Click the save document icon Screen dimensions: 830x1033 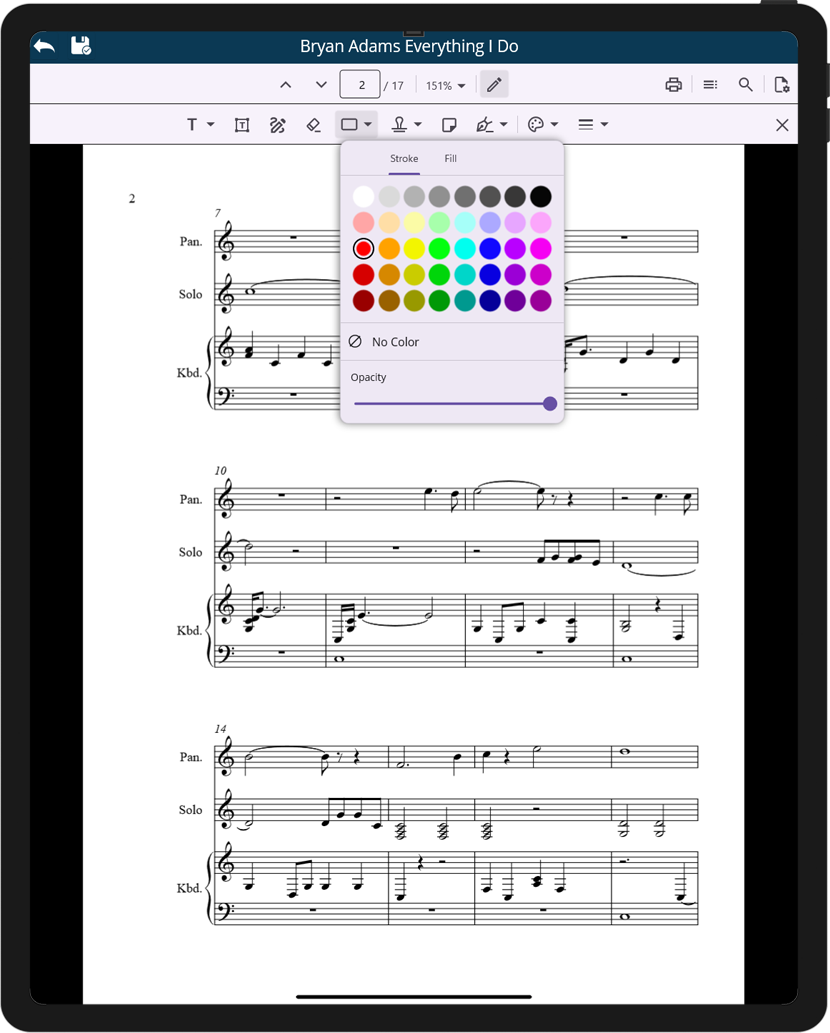click(81, 46)
